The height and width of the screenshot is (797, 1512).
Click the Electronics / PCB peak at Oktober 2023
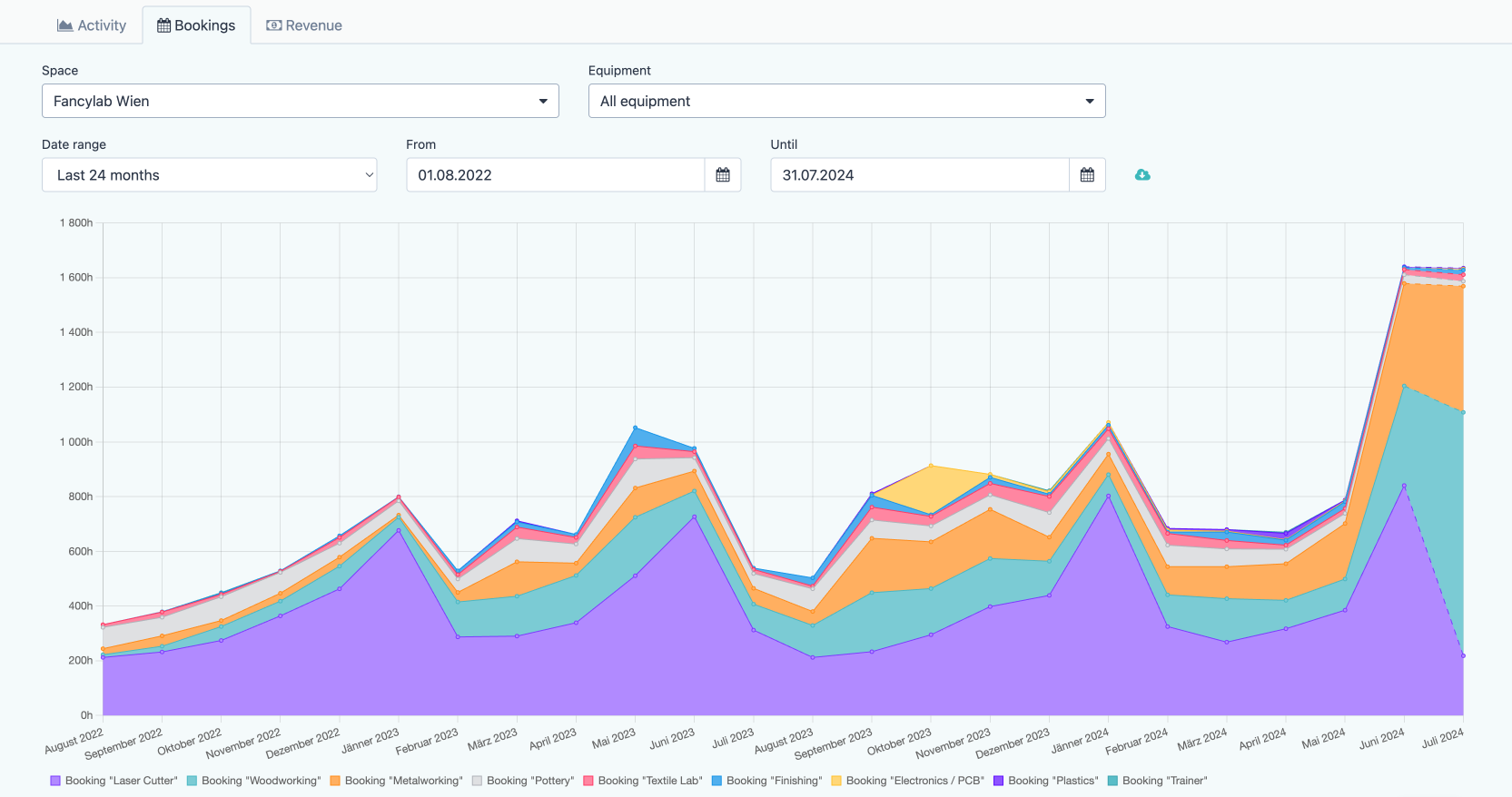(931, 466)
